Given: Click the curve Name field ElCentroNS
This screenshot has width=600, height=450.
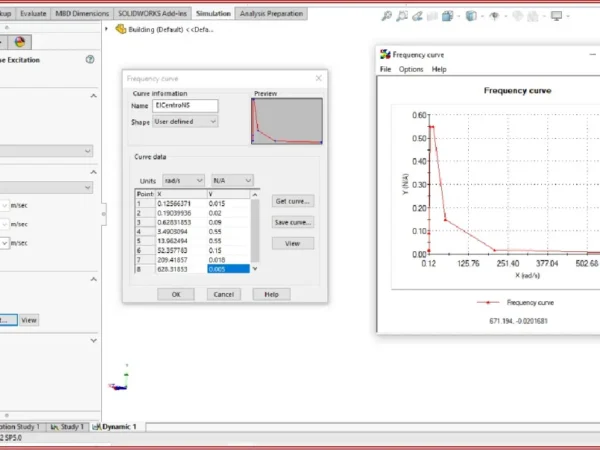Looking at the screenshot, I should (x=185, y=106).
